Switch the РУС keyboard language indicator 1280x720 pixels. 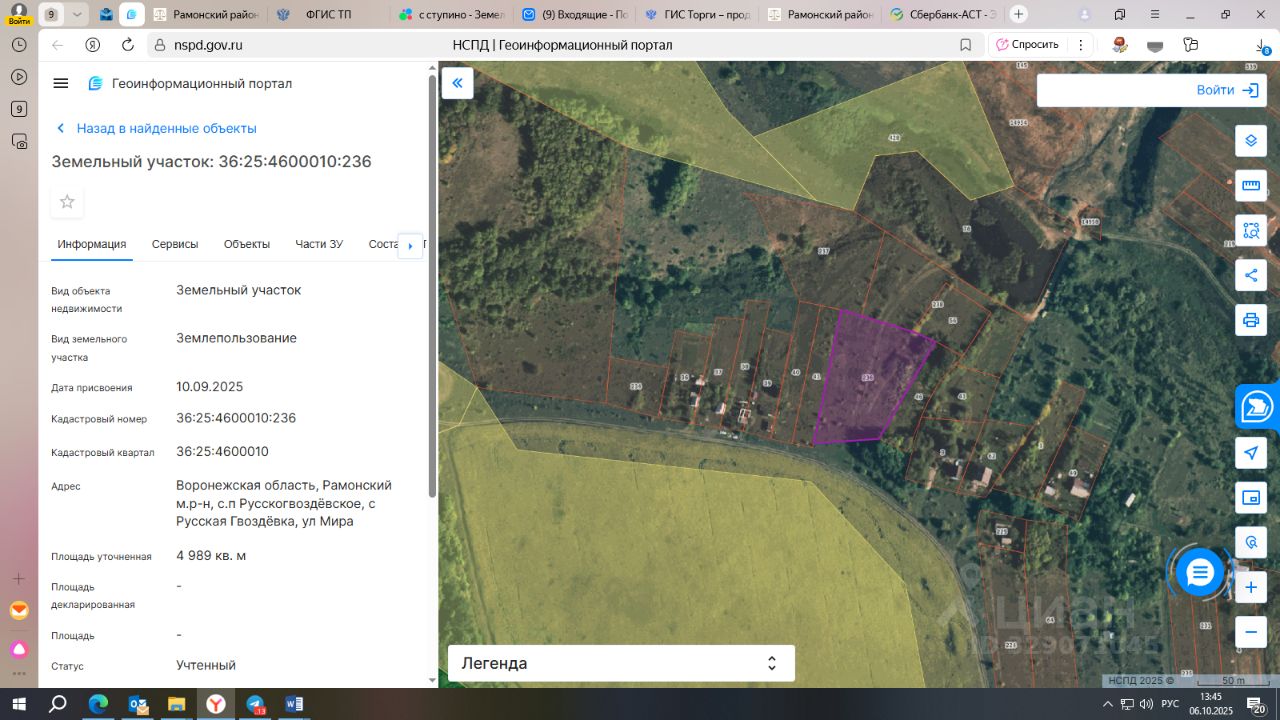1169,704
